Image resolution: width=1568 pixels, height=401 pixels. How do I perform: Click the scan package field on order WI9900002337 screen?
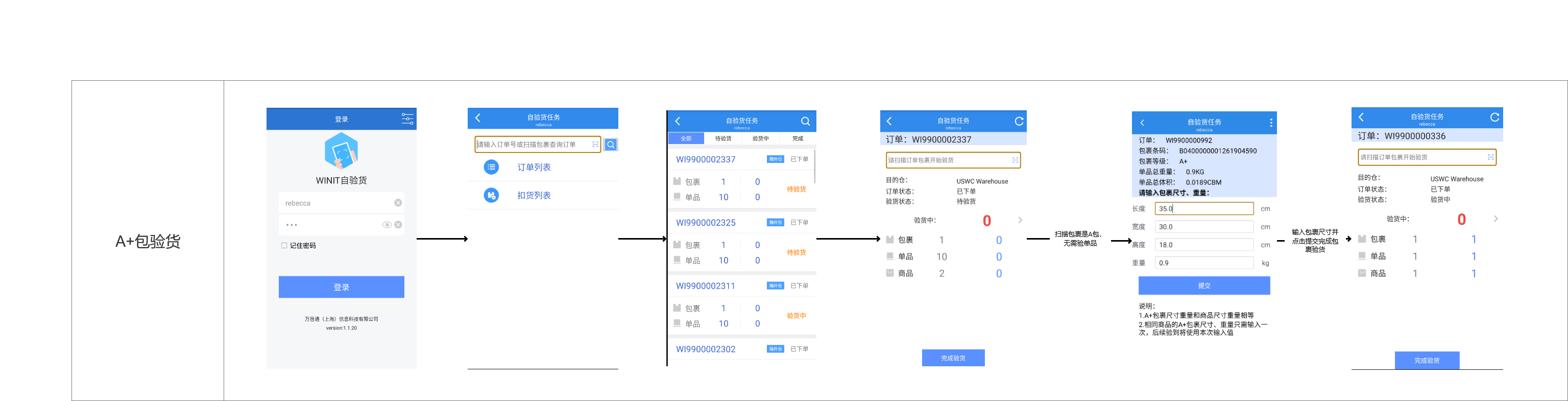point(953,160)
